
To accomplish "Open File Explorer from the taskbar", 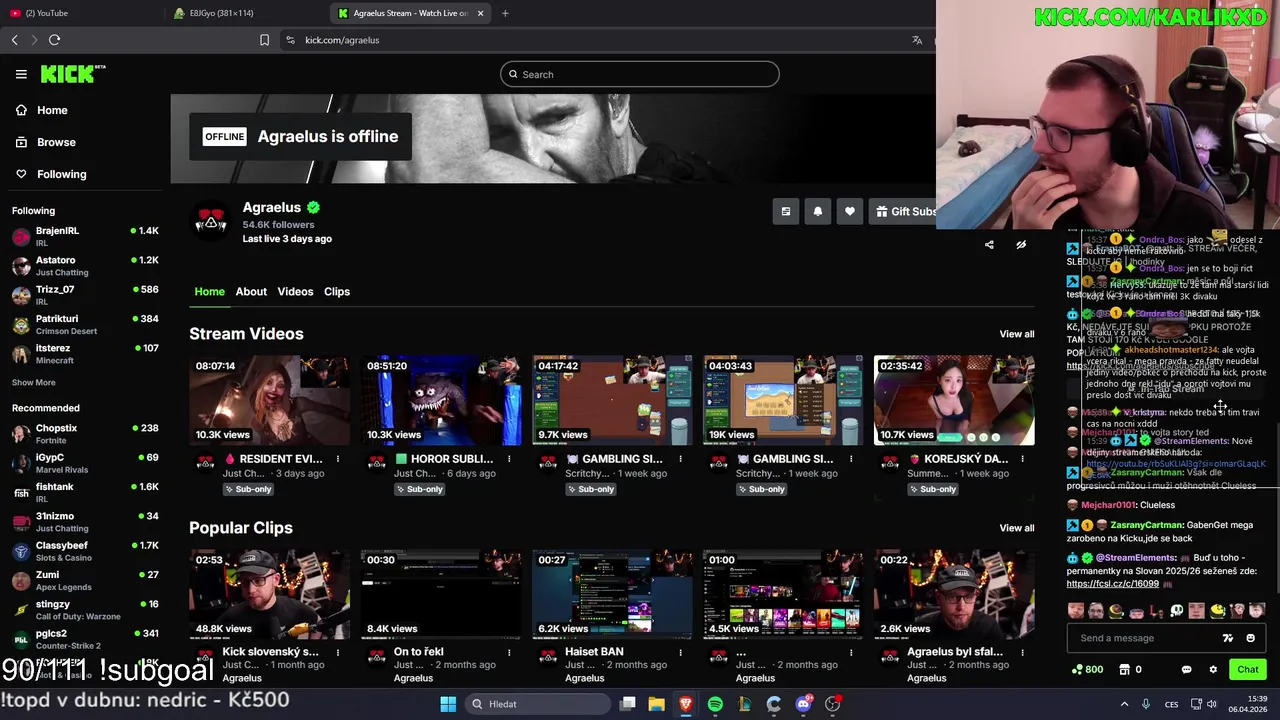I will 656,704.
